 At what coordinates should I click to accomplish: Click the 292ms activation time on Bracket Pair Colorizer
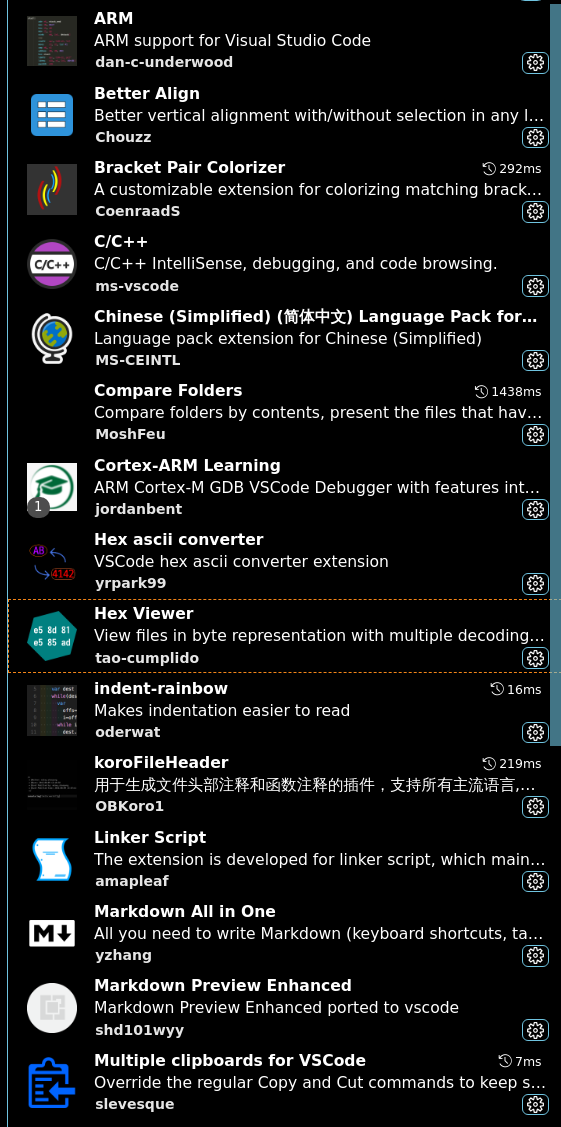coord(512,168)
